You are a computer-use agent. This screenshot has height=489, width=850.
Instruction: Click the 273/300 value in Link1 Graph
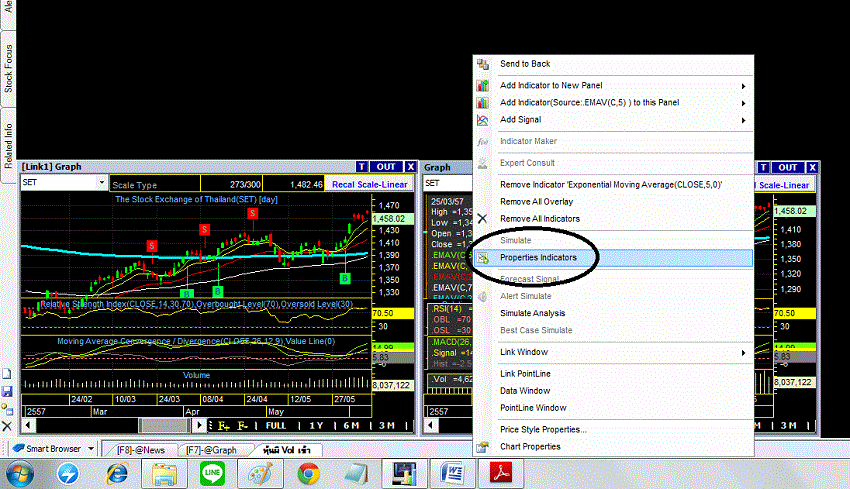coord(245,184)
